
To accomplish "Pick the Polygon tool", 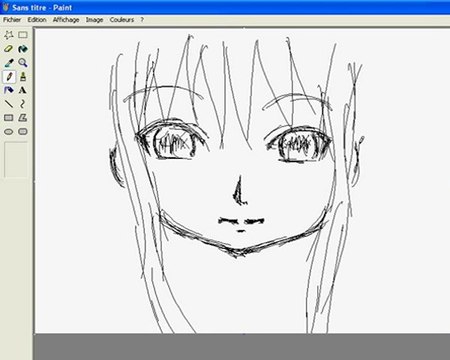I will point(23,118).
